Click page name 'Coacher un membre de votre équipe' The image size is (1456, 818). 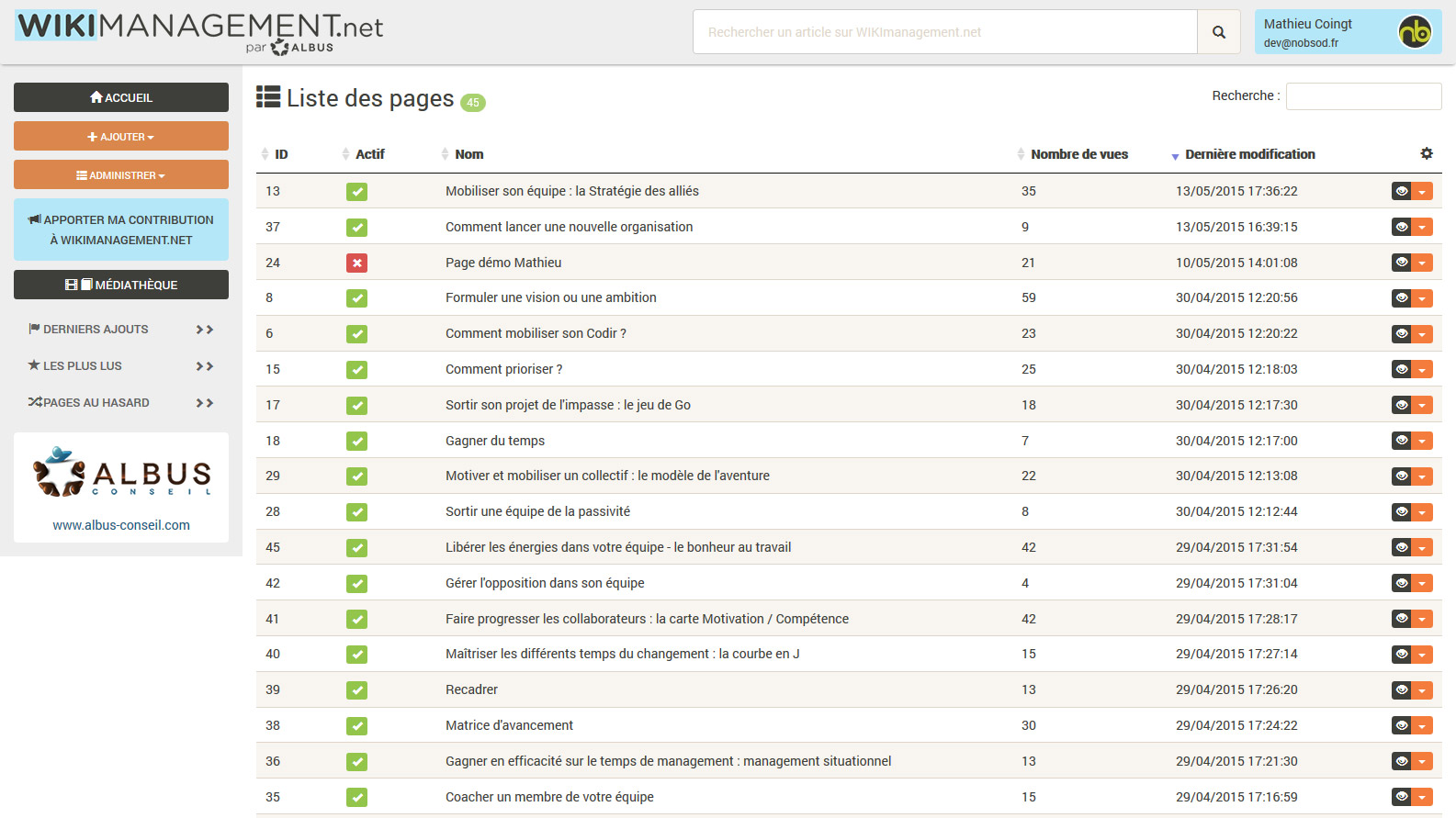click(x=549, y=797)
